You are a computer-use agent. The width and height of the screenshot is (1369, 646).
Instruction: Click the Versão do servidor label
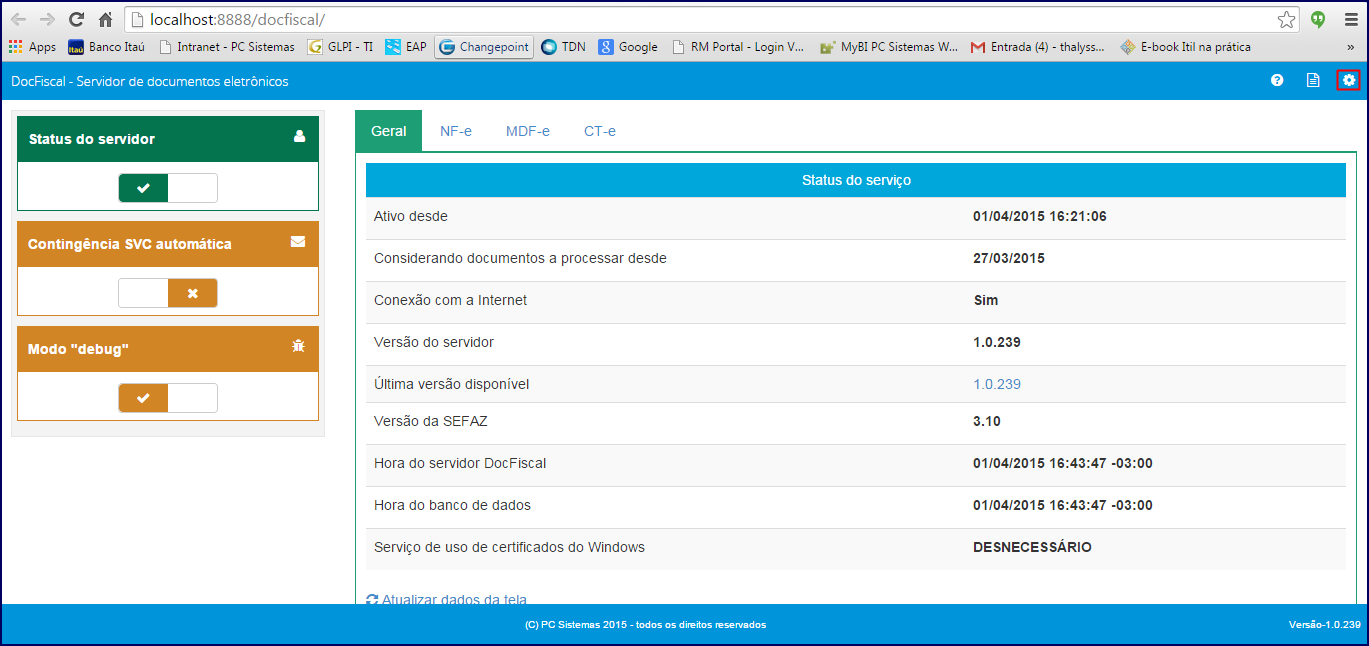click(x=434, y=342)
